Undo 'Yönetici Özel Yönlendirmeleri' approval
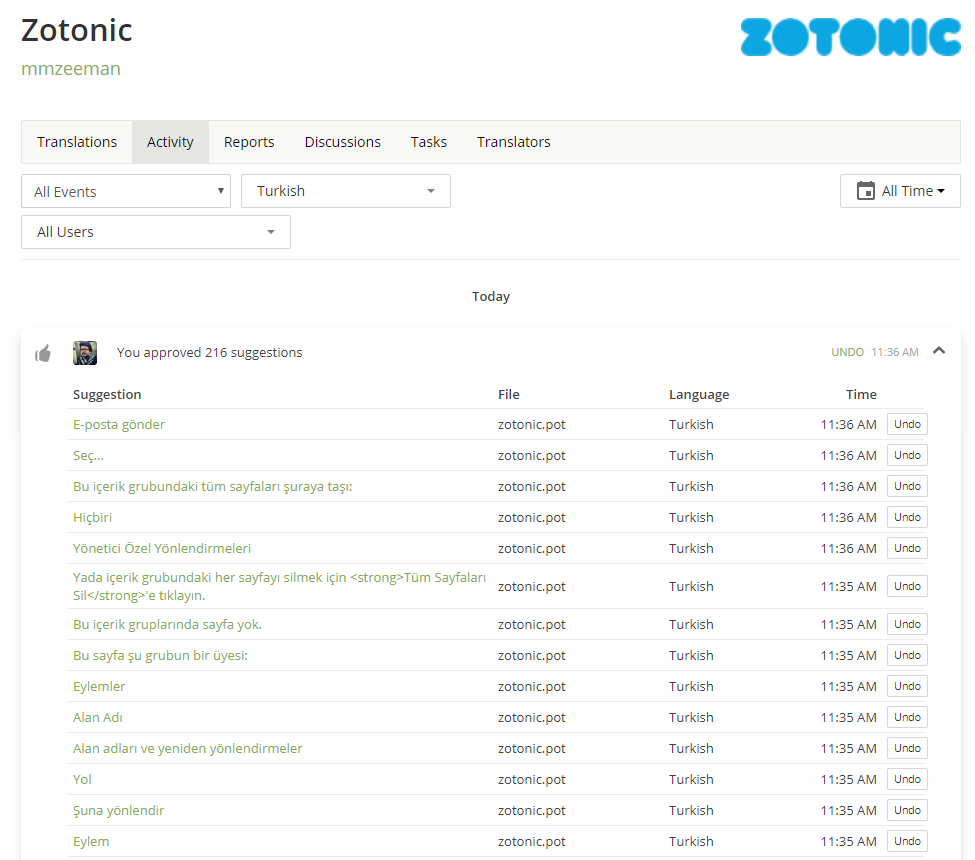 tap(907, 548)
